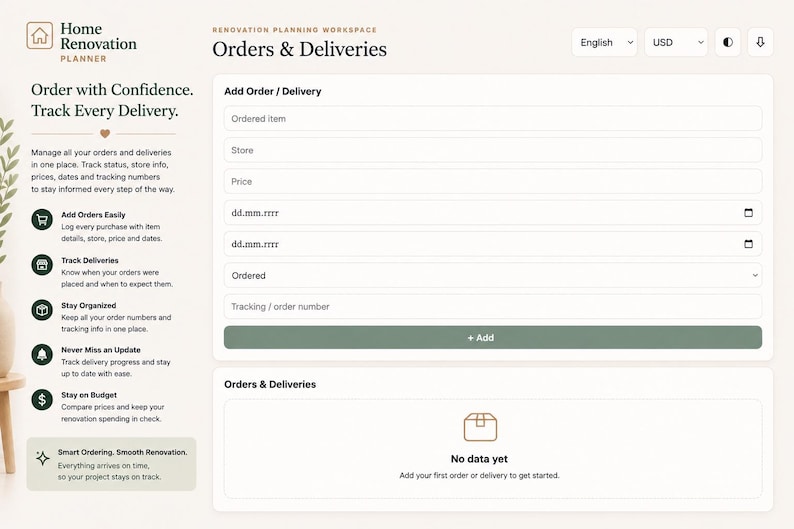Image resolution: width=794 pixels, height=529 pixels.
Task: Click the empty-state package box icon
Action: (480, 427)
